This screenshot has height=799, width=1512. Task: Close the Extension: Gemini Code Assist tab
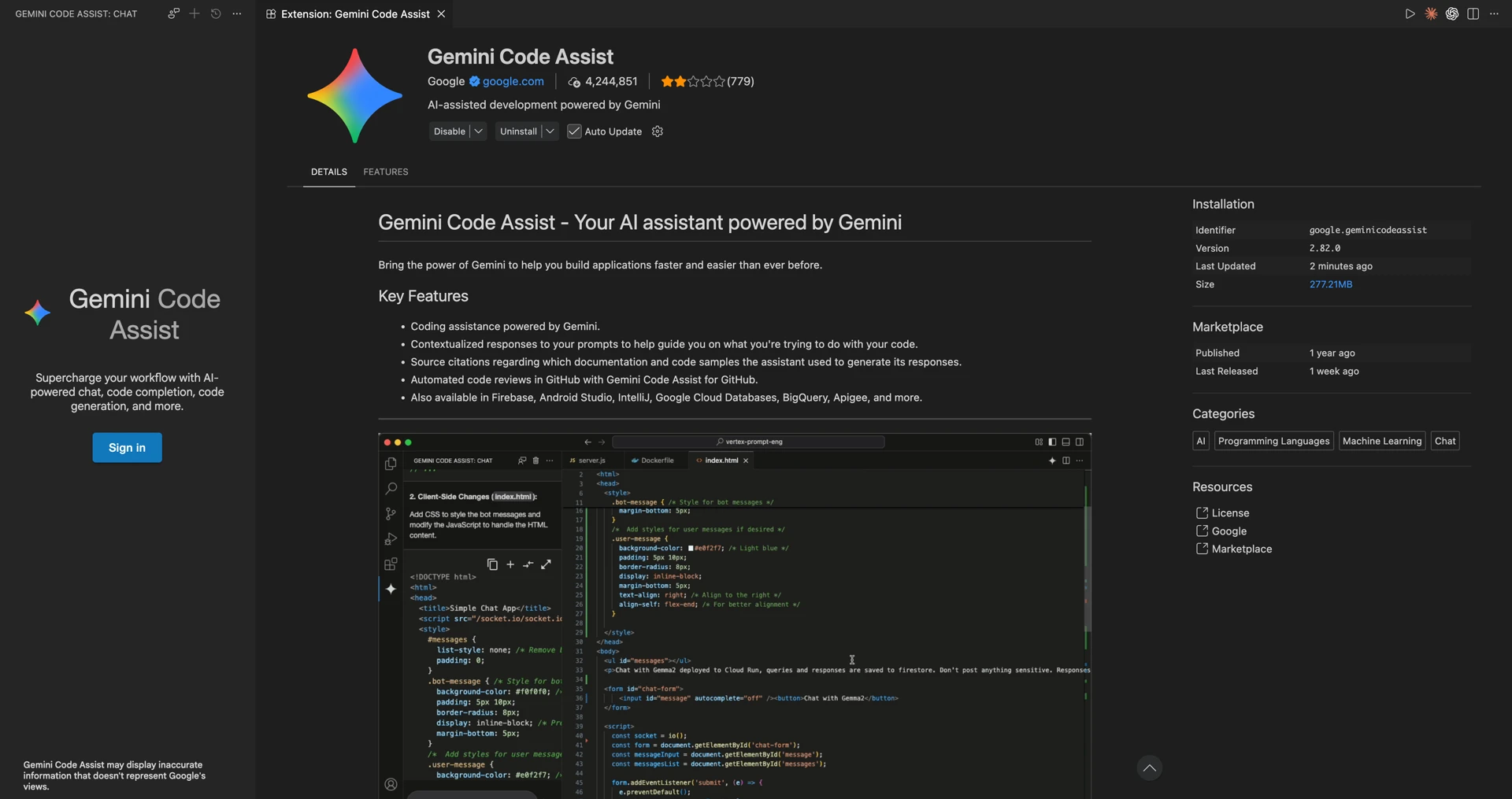(x=441, y=14)
